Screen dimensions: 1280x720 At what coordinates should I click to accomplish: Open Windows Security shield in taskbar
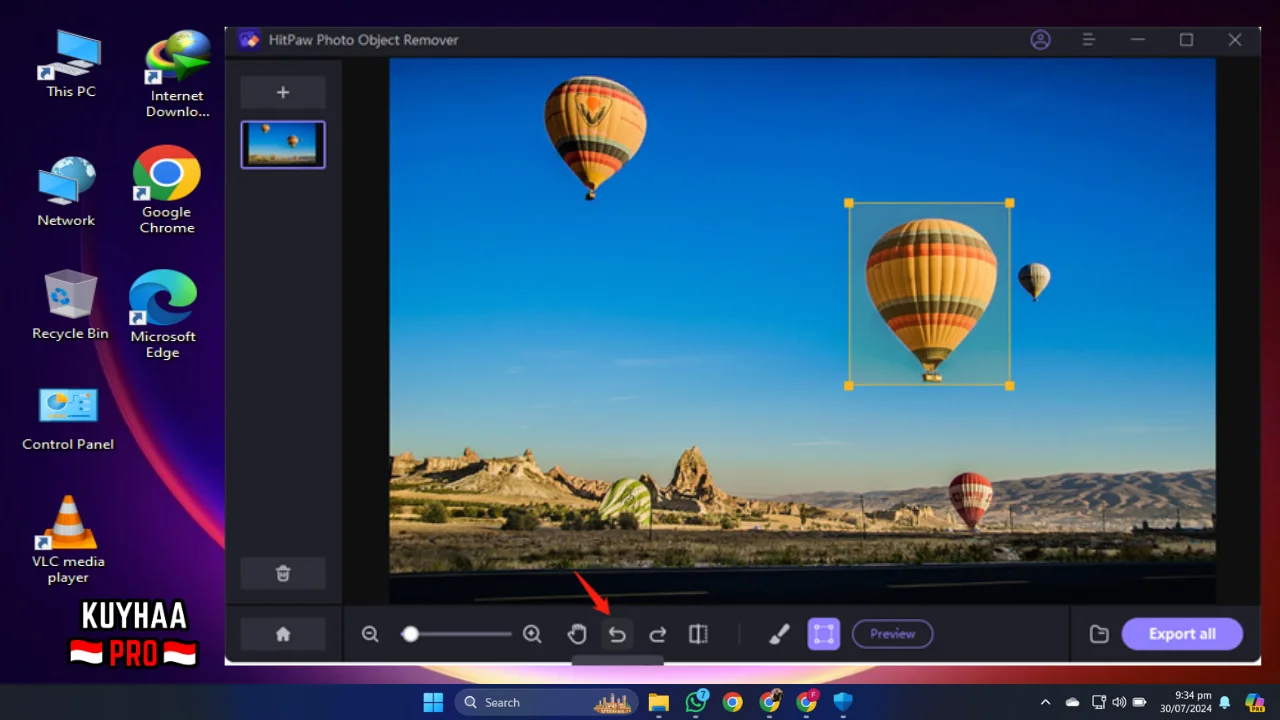pyautogui.click(x=843, y=702)
